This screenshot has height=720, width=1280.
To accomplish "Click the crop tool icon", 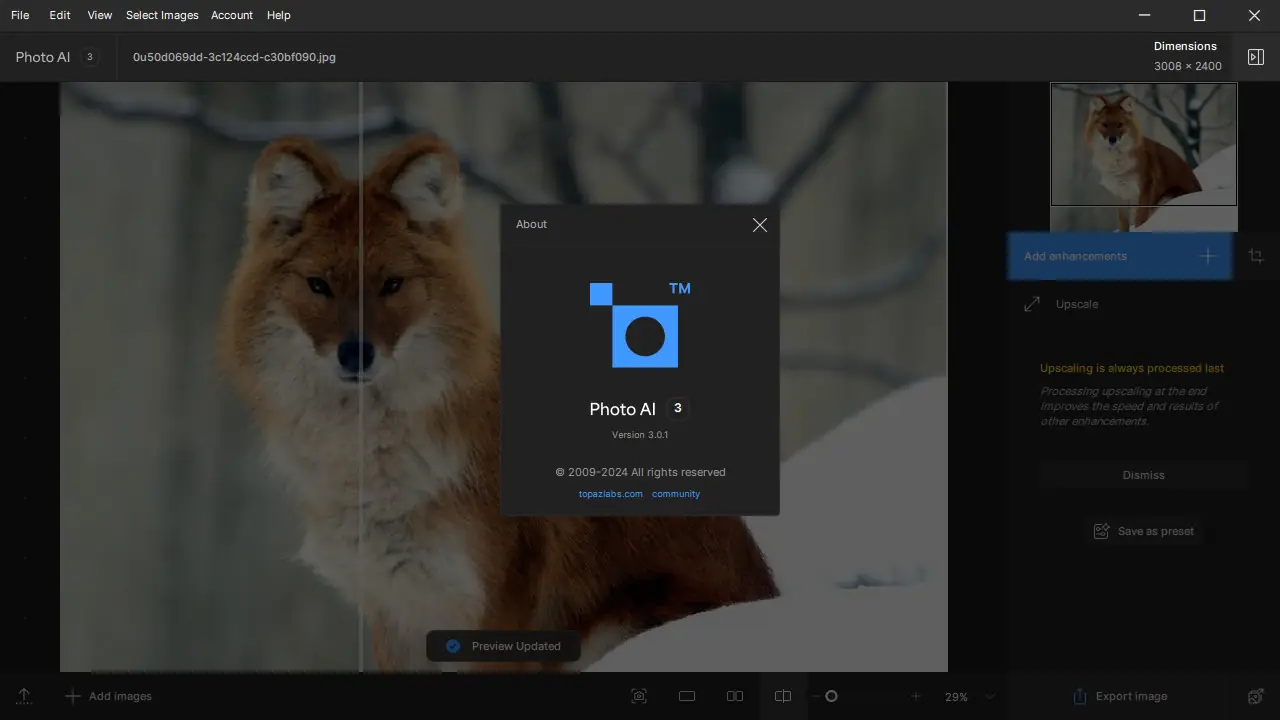I will (x=1256, y=256).
